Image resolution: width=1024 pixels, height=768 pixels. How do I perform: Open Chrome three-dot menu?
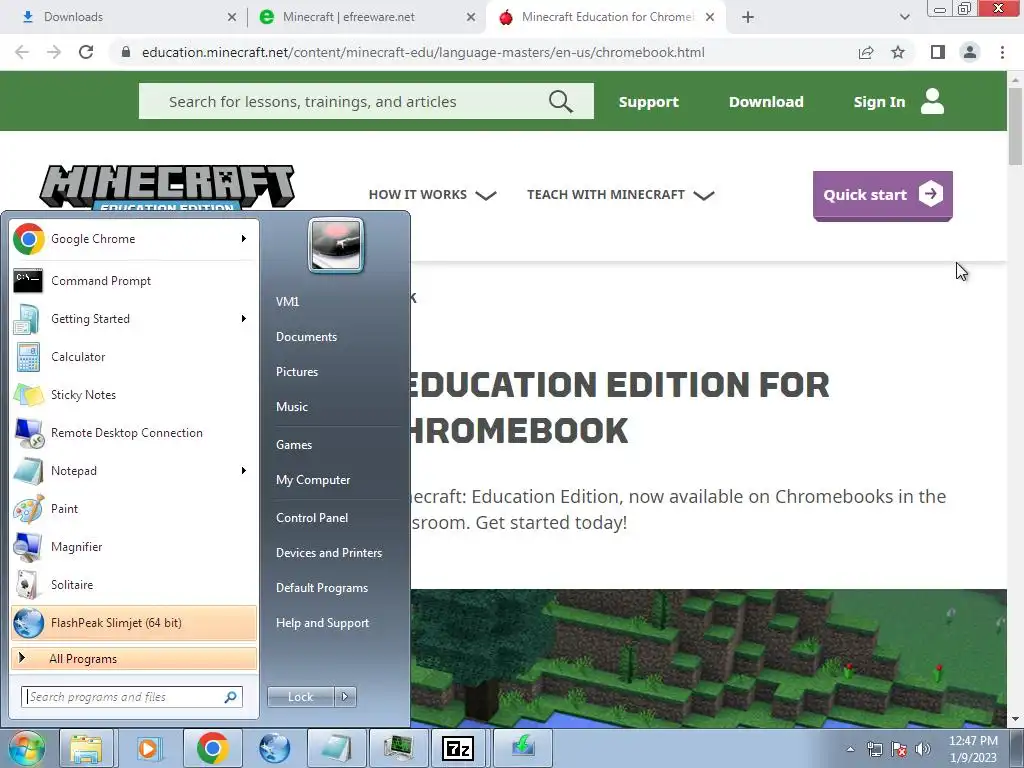tap(1002, 52)
